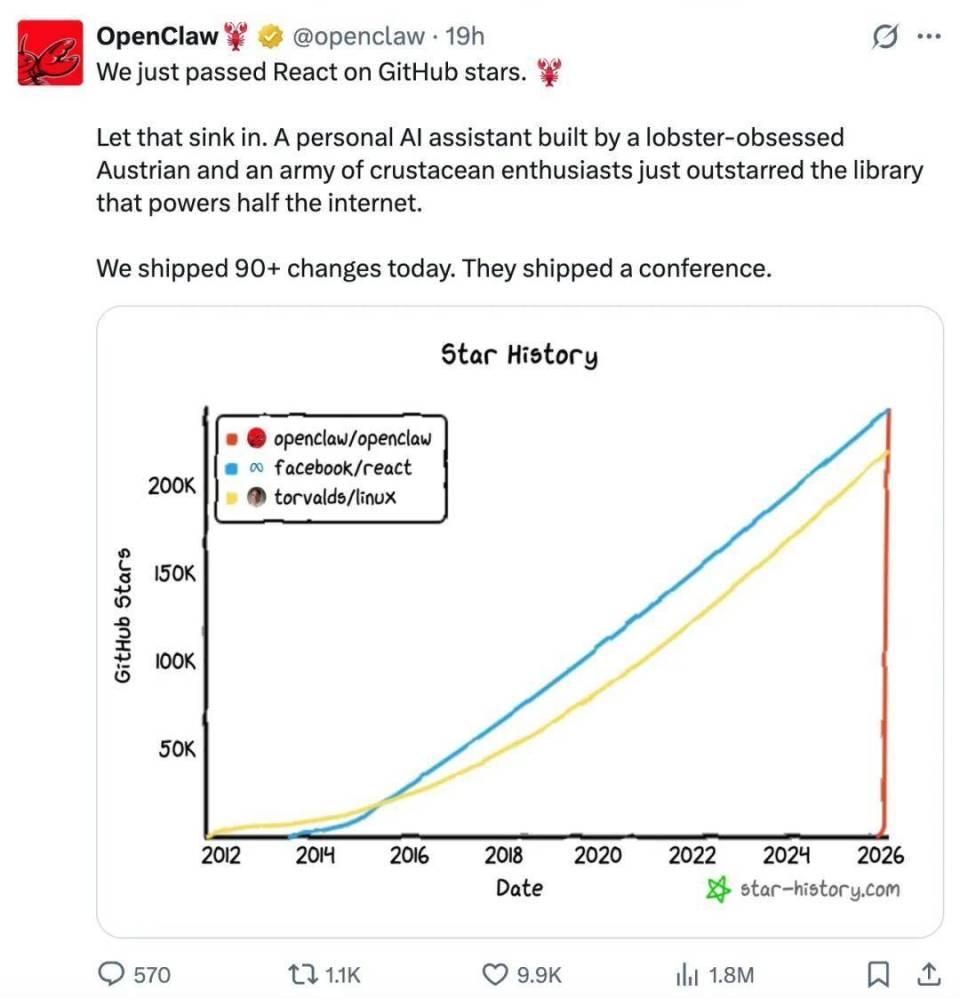Click the Star History chart title

[x=519, y=354]
